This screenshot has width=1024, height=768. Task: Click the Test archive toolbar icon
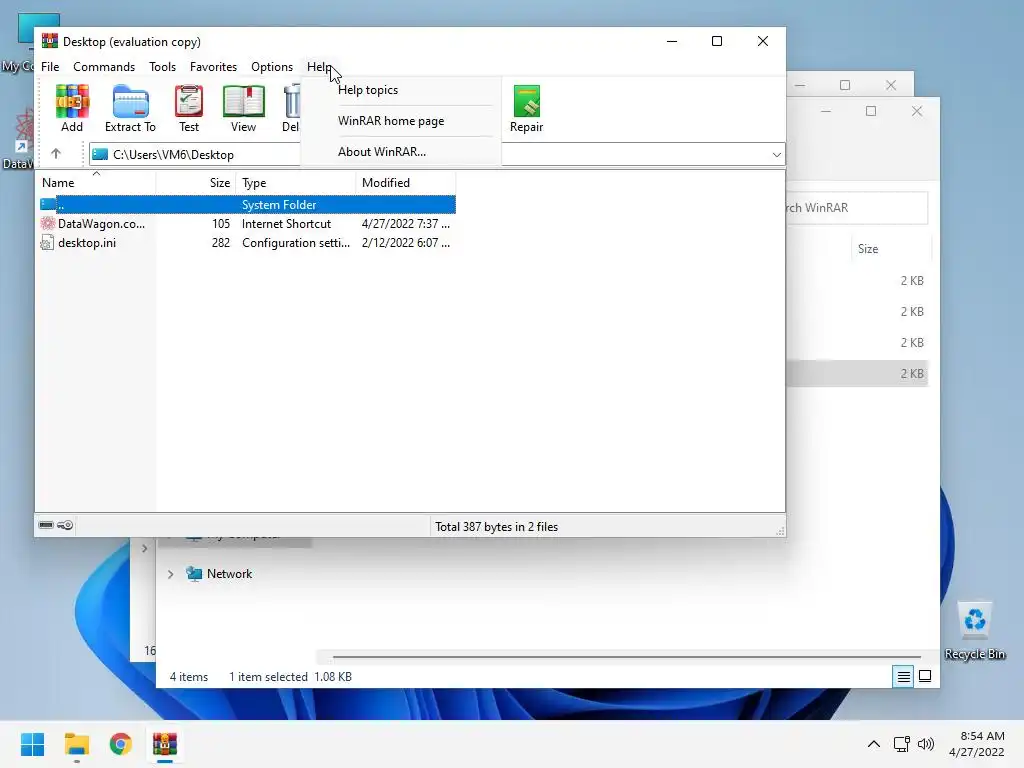click(x=189, y=102)
